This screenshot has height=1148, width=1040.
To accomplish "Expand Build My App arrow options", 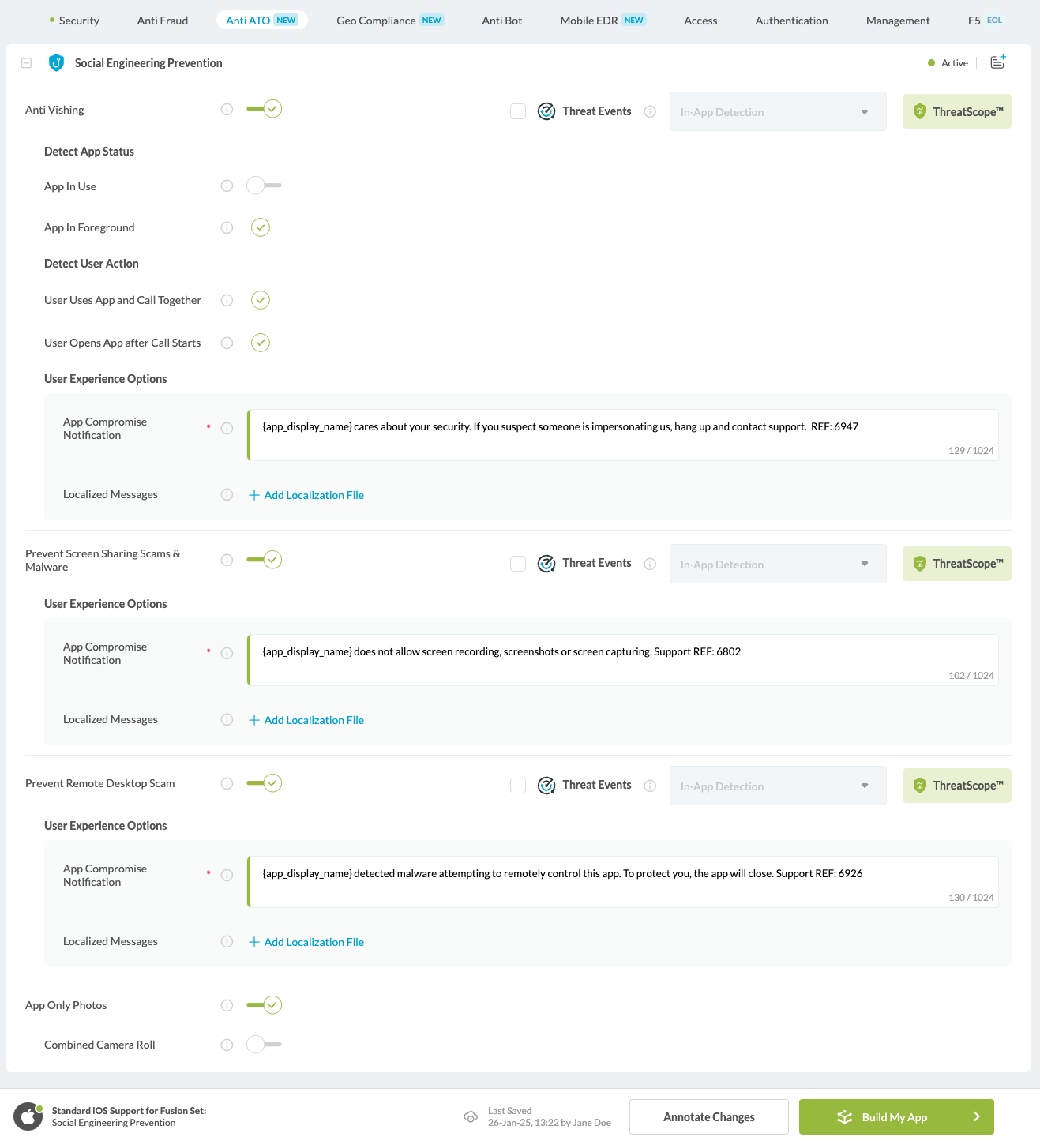I will [977, 1116].
